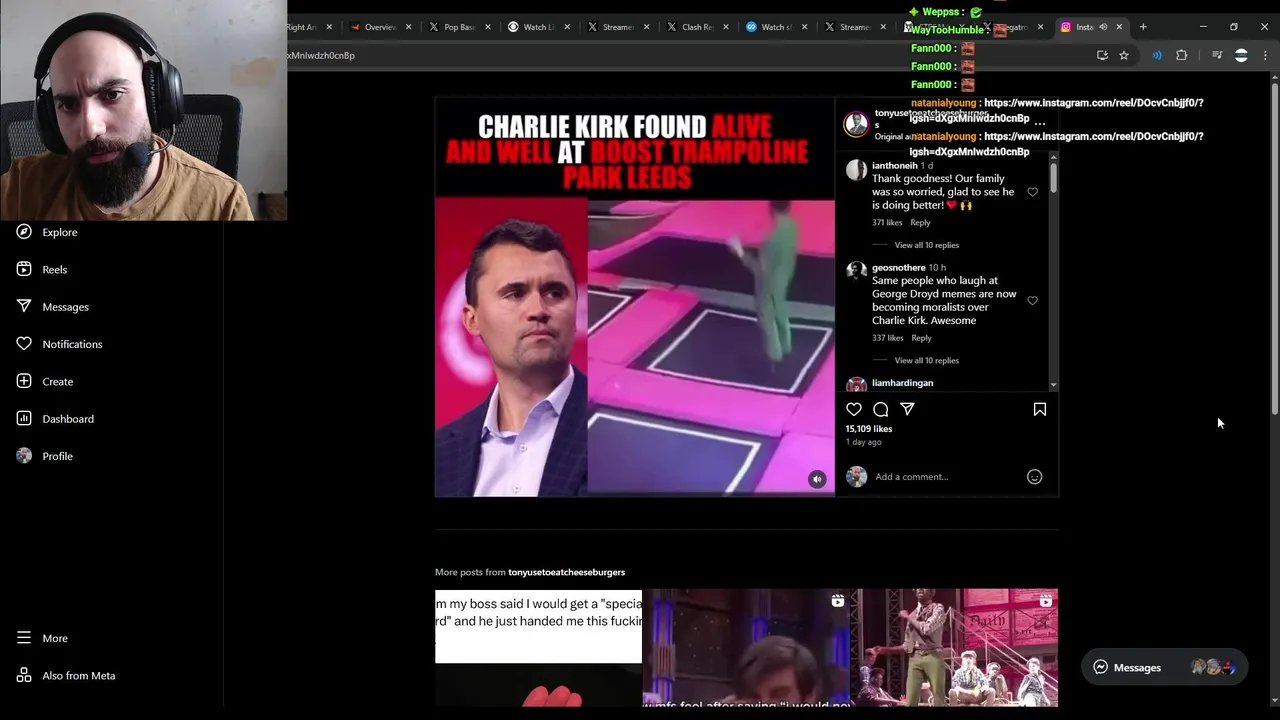Click the '337 likes' count
This screenshot has height=720, width=1280.
887,338
